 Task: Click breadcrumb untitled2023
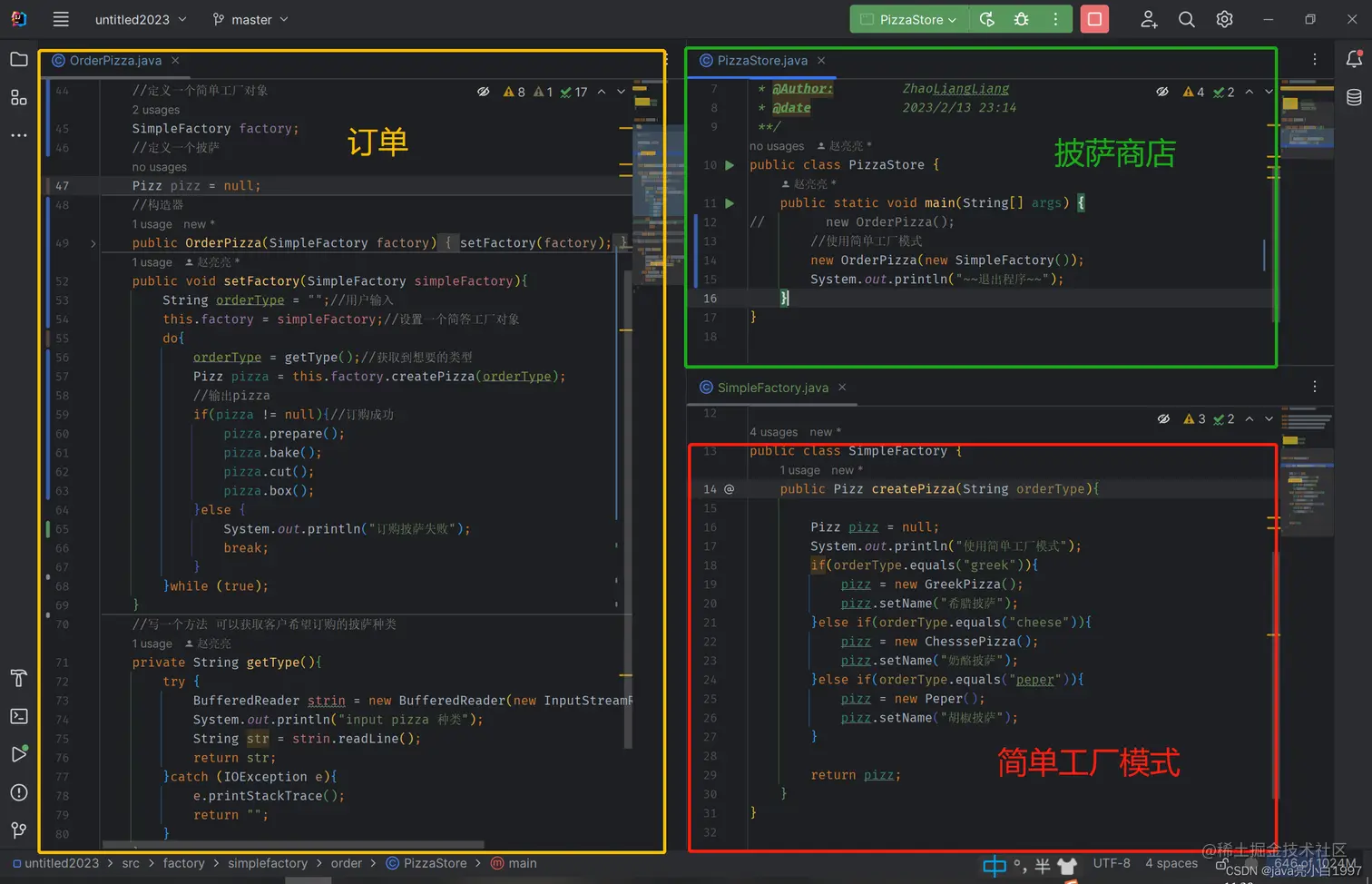pyautogui.click(x=55, y=863)
